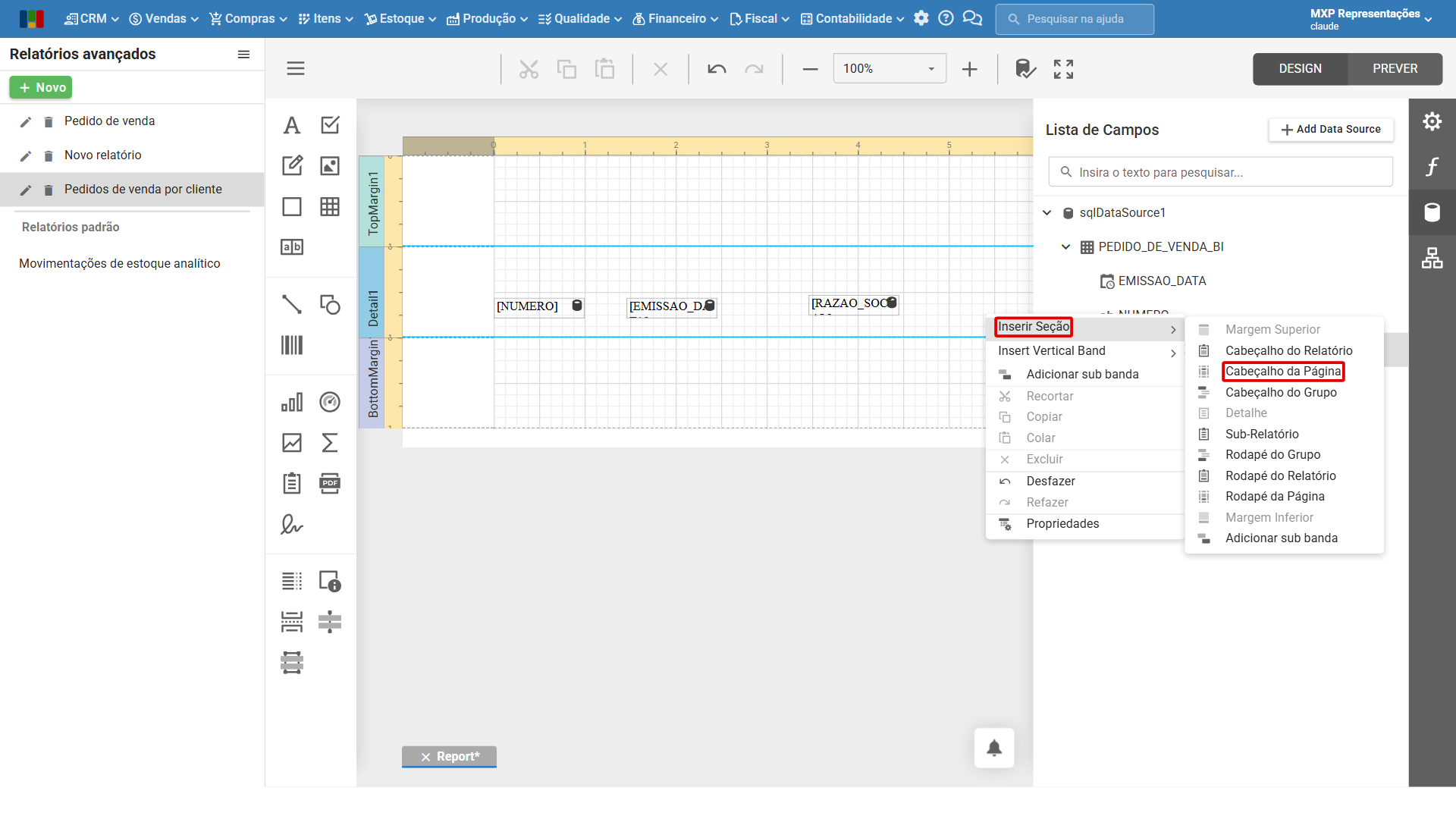Select the Picture Box tool

click(330, 165)
